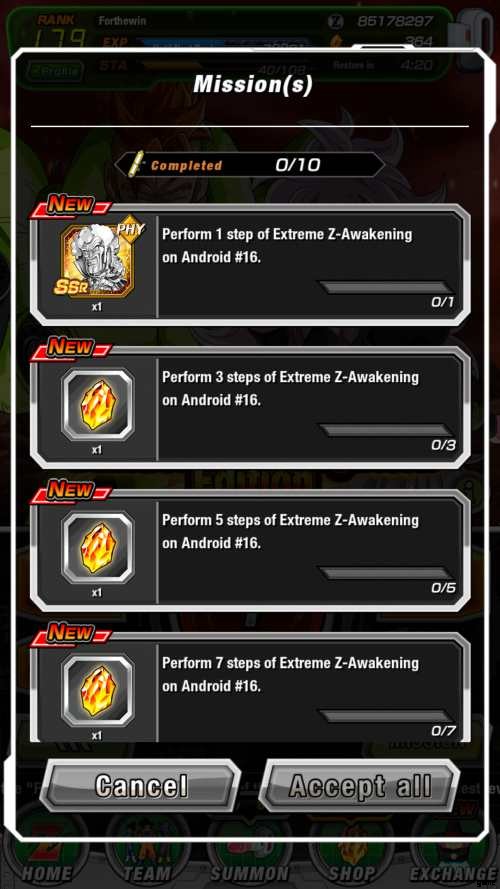Image resolution: width=500 pixels, height=889 pixels.
Task: Click the 0/1 mission progress bar
Action: coord(385,287)
